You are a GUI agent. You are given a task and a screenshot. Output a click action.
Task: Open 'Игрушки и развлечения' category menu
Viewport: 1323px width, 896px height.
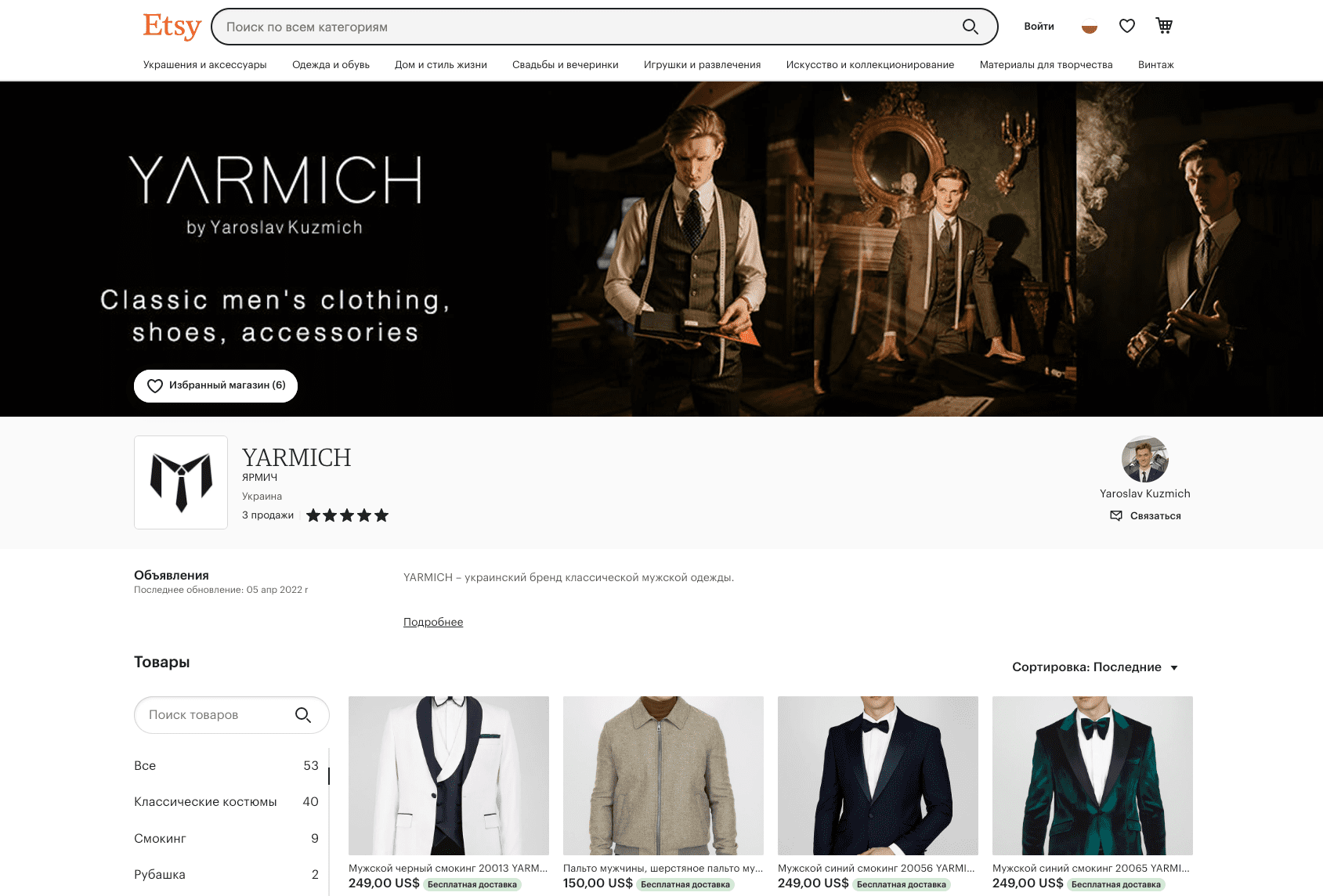pos(703,65)
